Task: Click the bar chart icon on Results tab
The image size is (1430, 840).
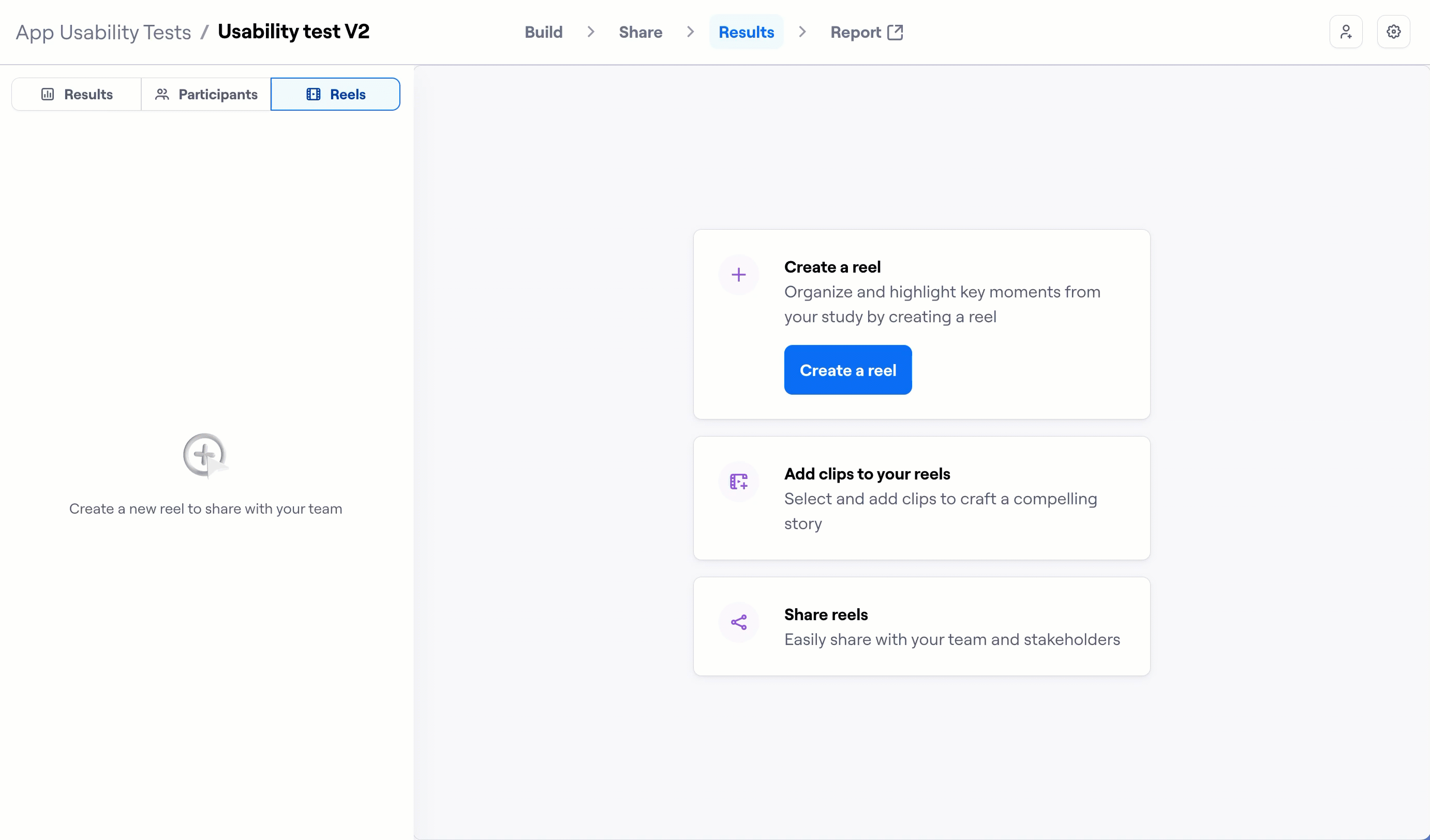Action: (48, 94)
